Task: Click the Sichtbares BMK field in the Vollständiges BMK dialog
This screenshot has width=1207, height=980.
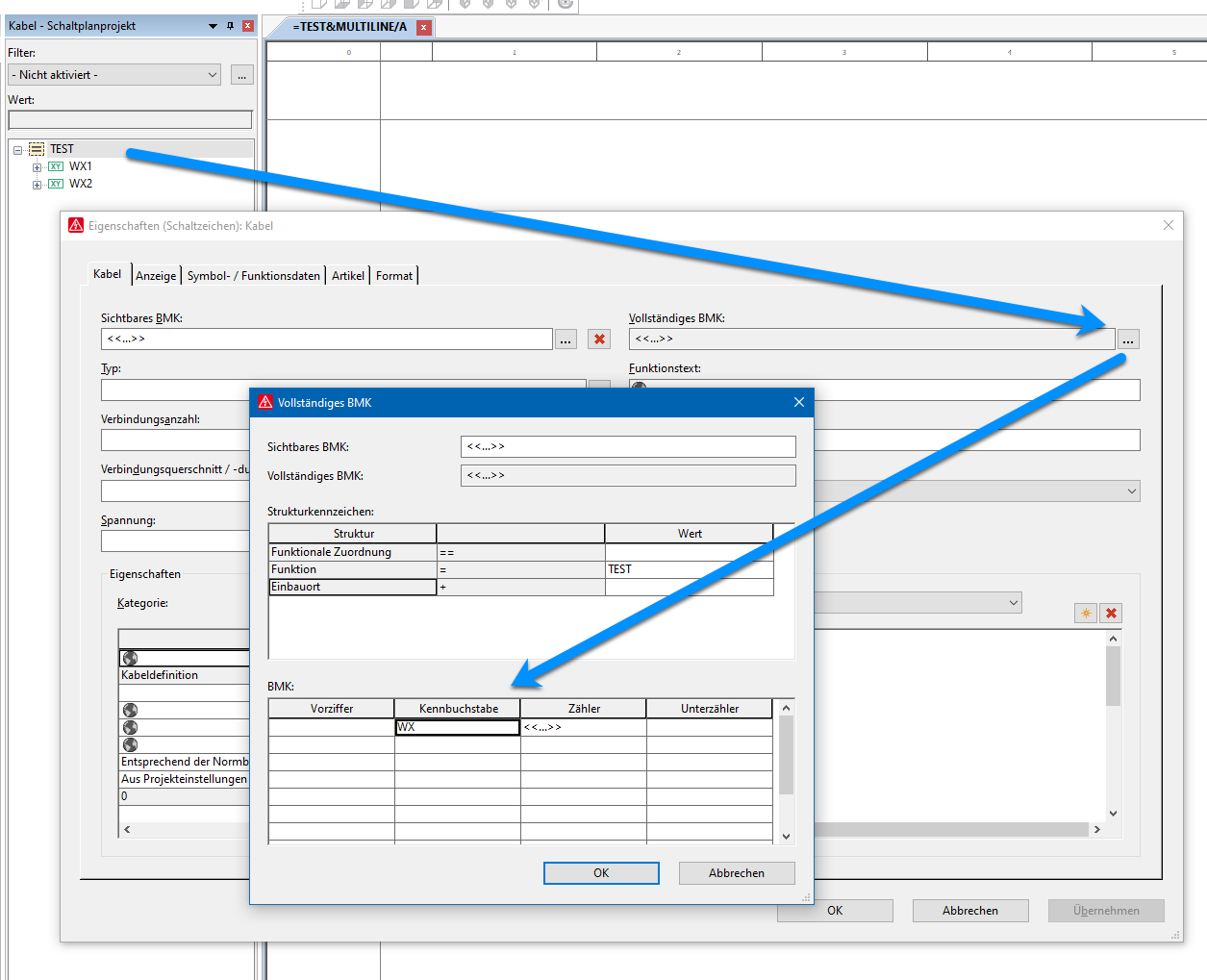Action: [628, 446]
